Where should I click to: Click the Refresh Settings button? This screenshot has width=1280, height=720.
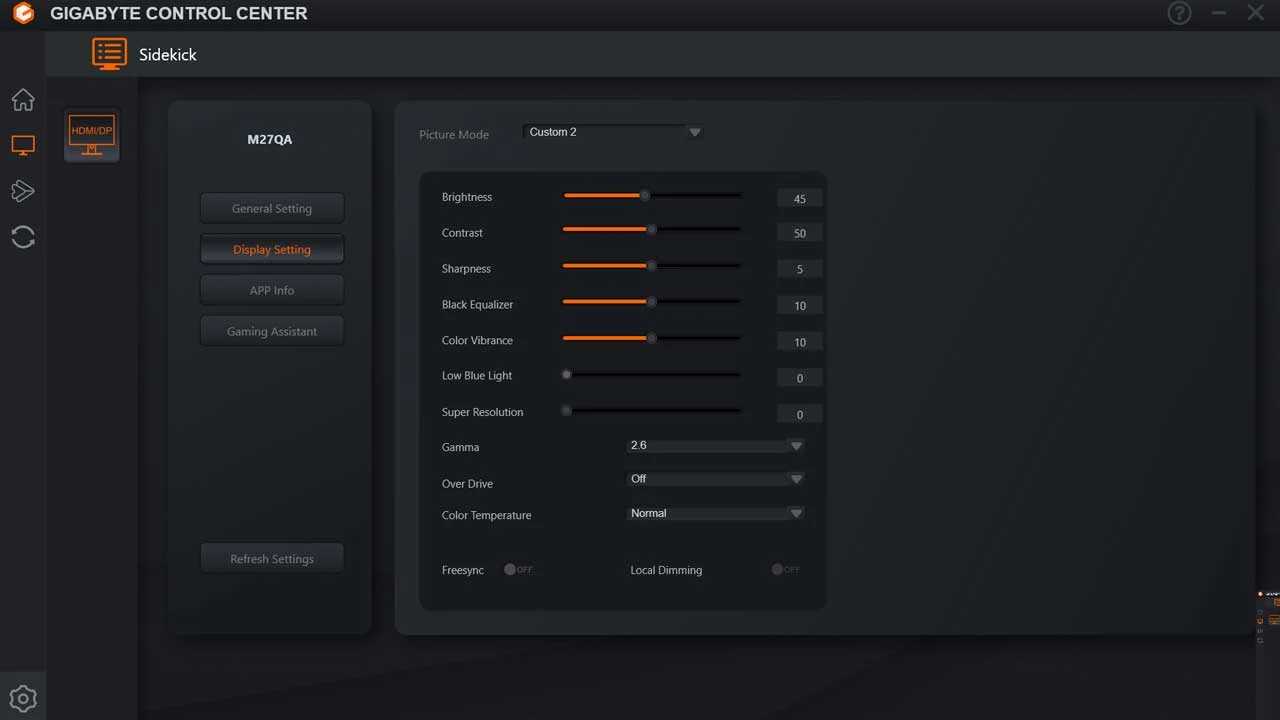pos(272,558)
